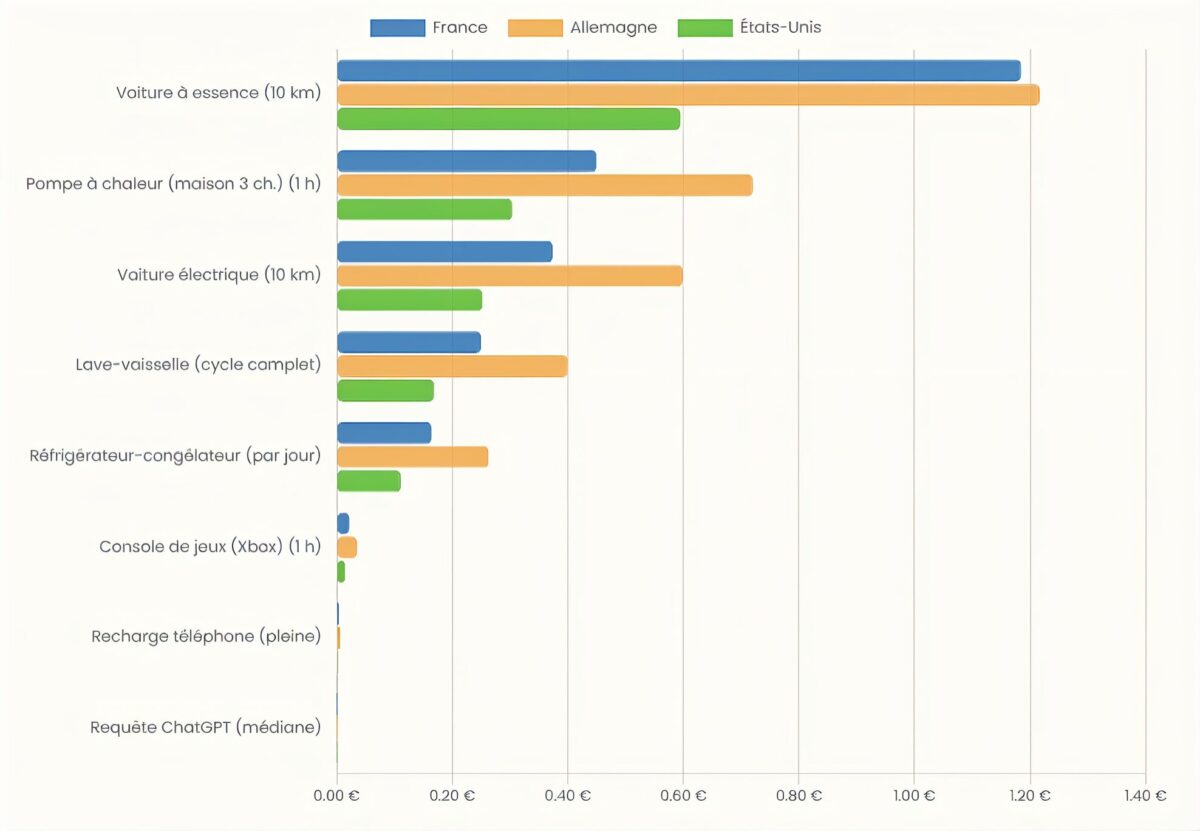The image size is (1200, 831).
Task: Select the orange Allemagne bar for Pompe à chaleur
Action: tap(545, 185)
